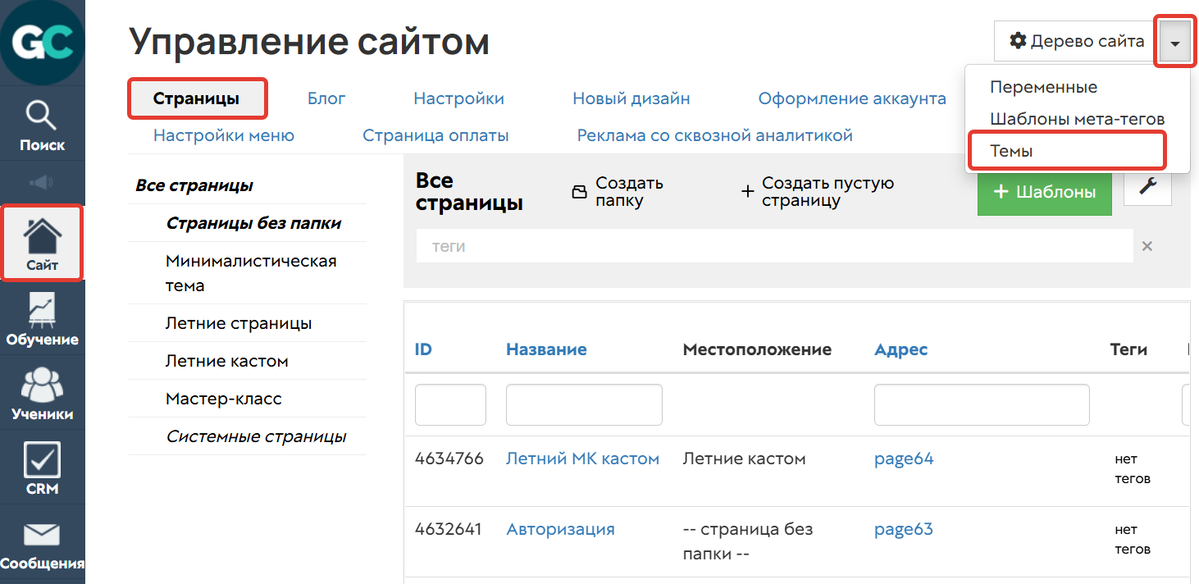Click the green Шаблоны button
Screen dimensions: 1199x584
click(x=1044, y=193)
